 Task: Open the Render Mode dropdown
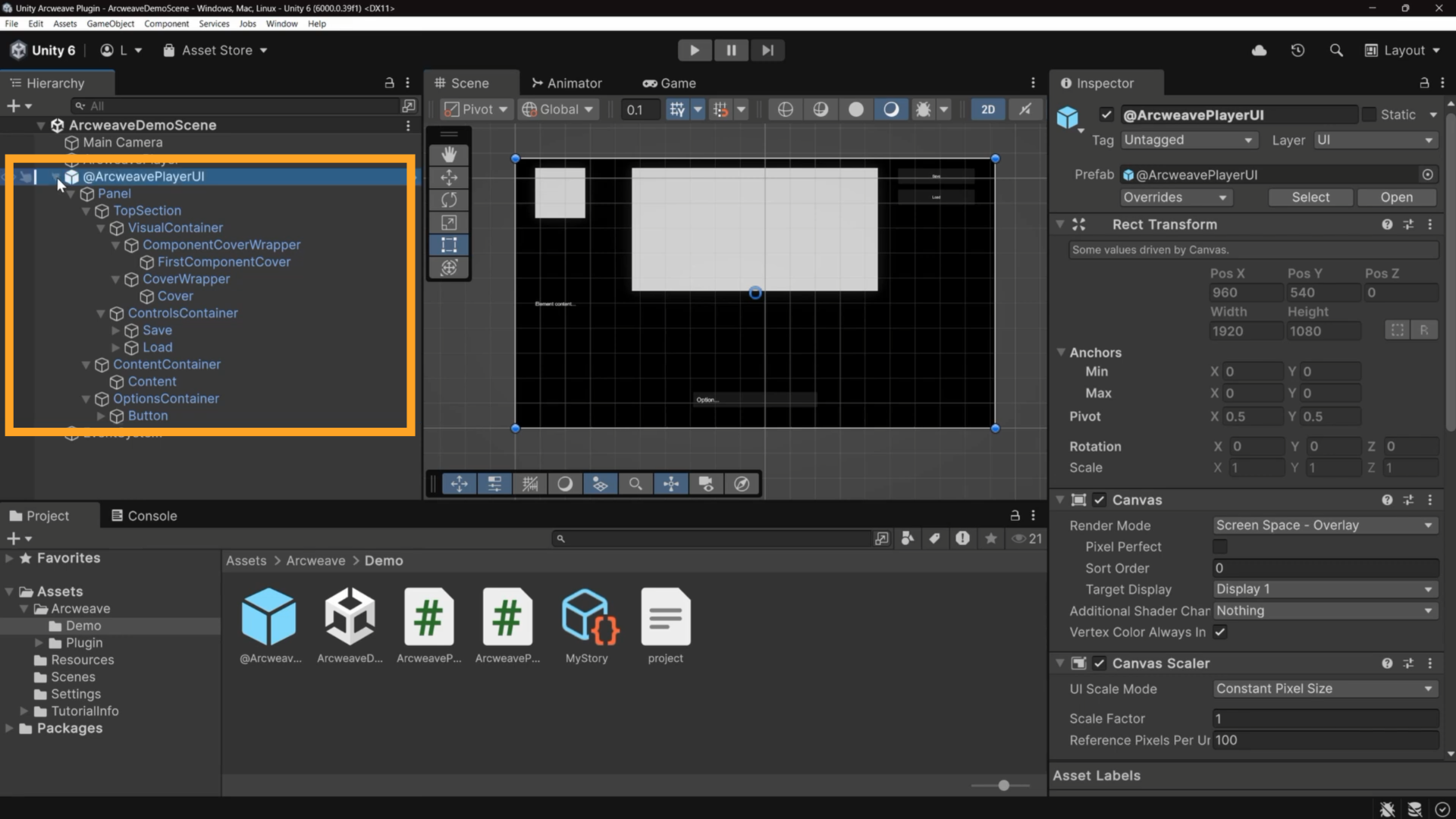[x=1325, y=526]
